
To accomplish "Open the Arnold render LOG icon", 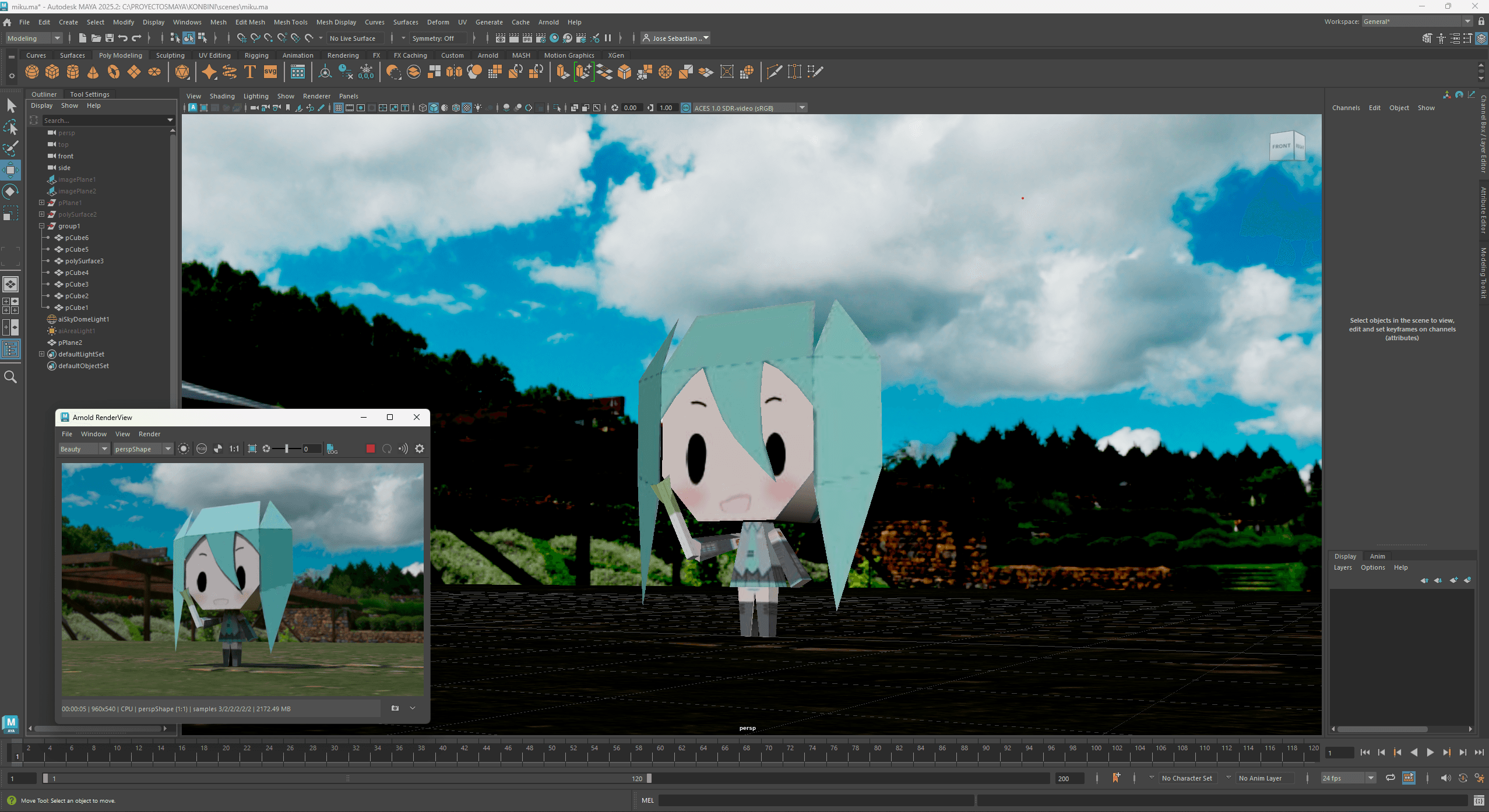I will 332,449.
